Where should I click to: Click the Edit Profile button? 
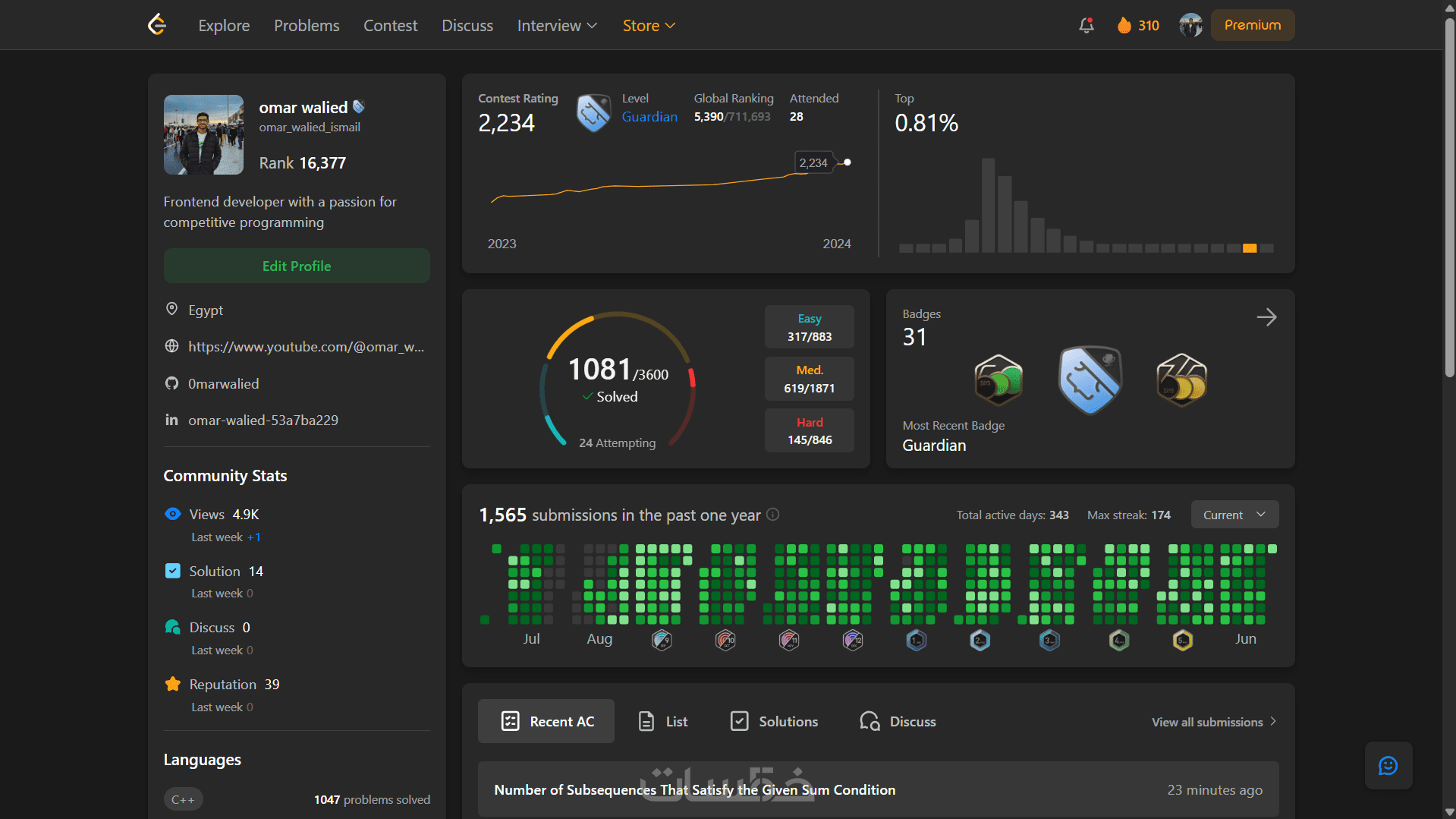[297, 266]
